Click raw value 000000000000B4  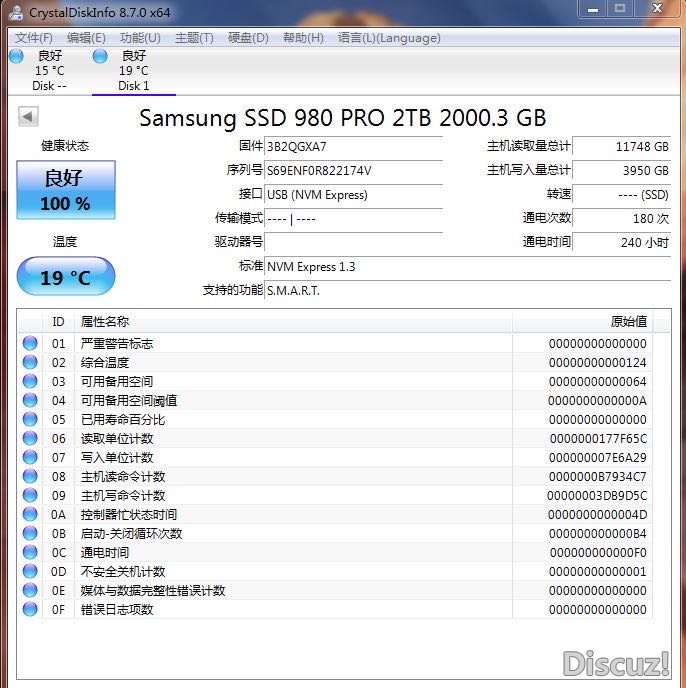[x=598, y=534]
